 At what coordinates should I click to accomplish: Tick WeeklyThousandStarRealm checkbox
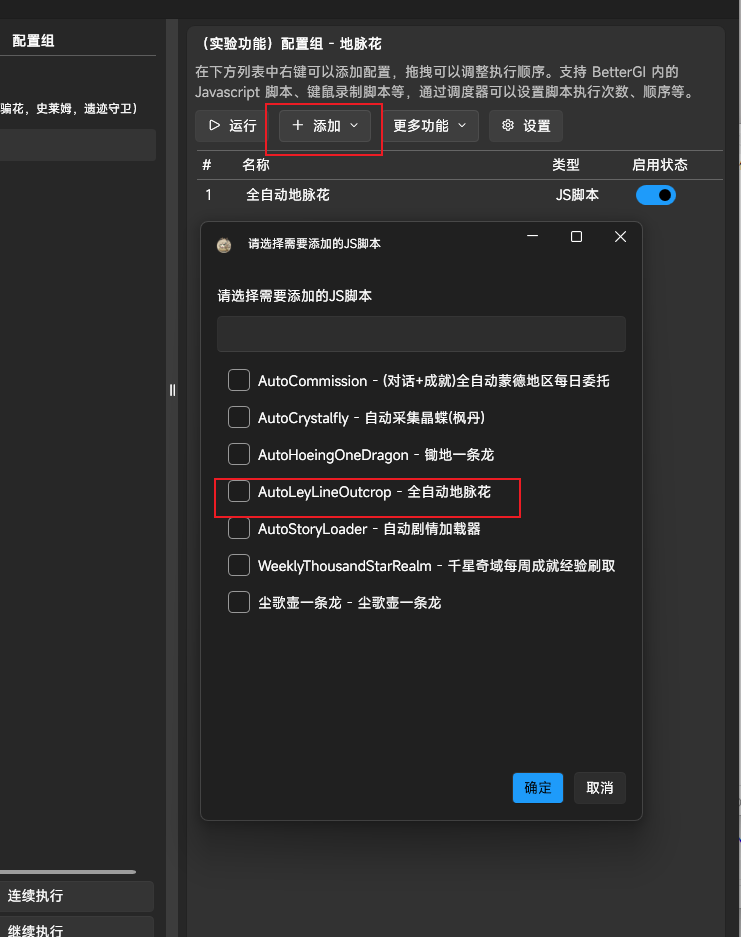pyautogui.click(x=239, y=565)
